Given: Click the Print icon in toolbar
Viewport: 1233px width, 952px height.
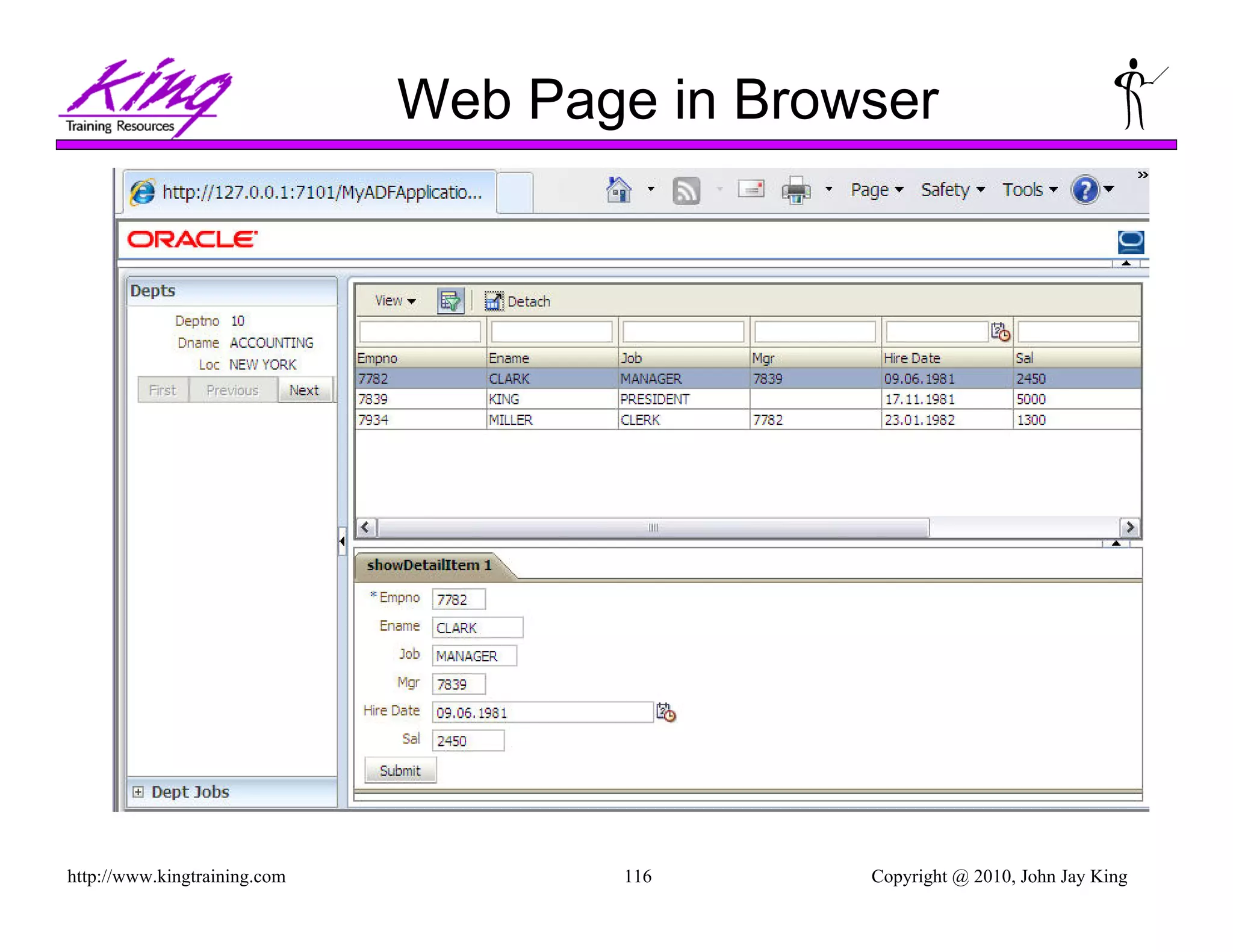Looking at the screenshot, I should pos(796,190).
